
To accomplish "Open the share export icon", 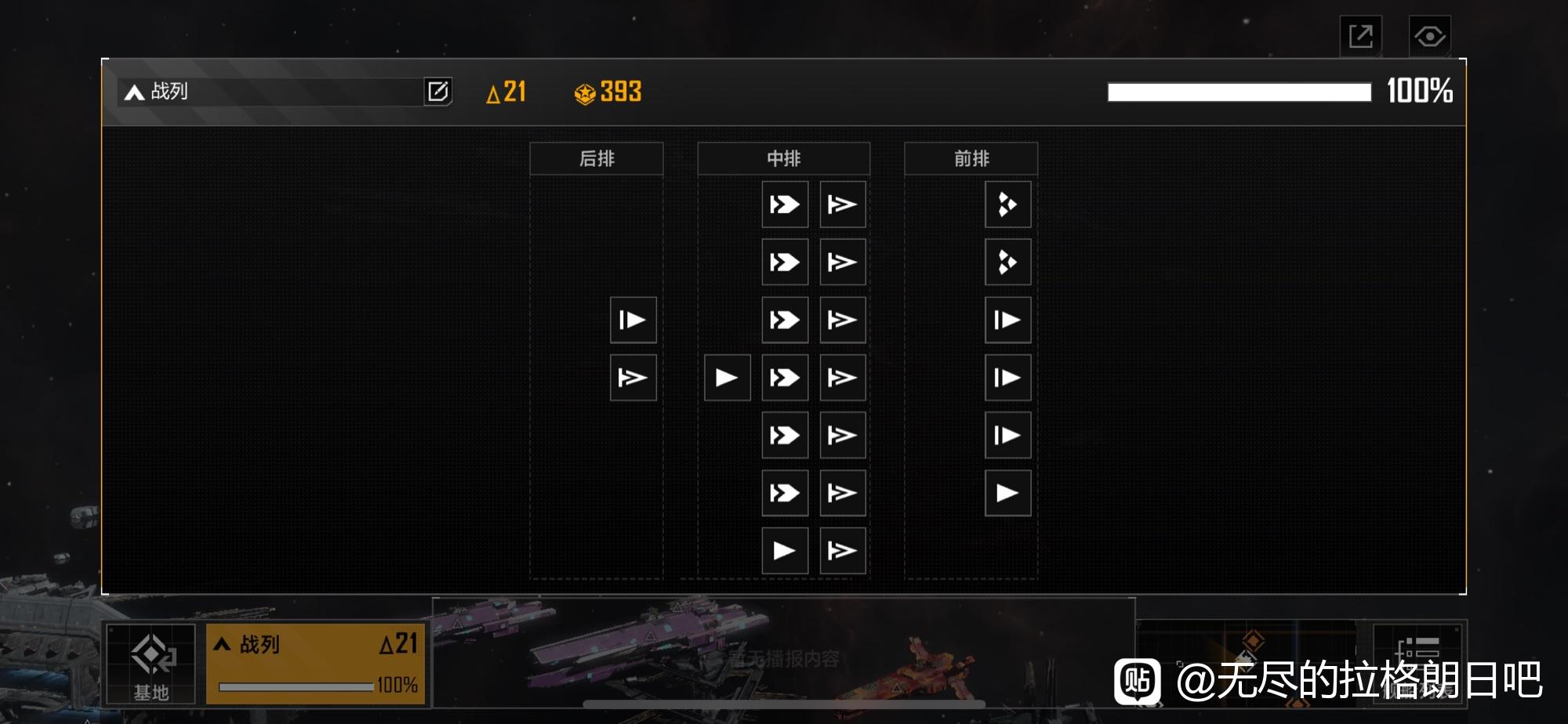I will coord(1360,36).
